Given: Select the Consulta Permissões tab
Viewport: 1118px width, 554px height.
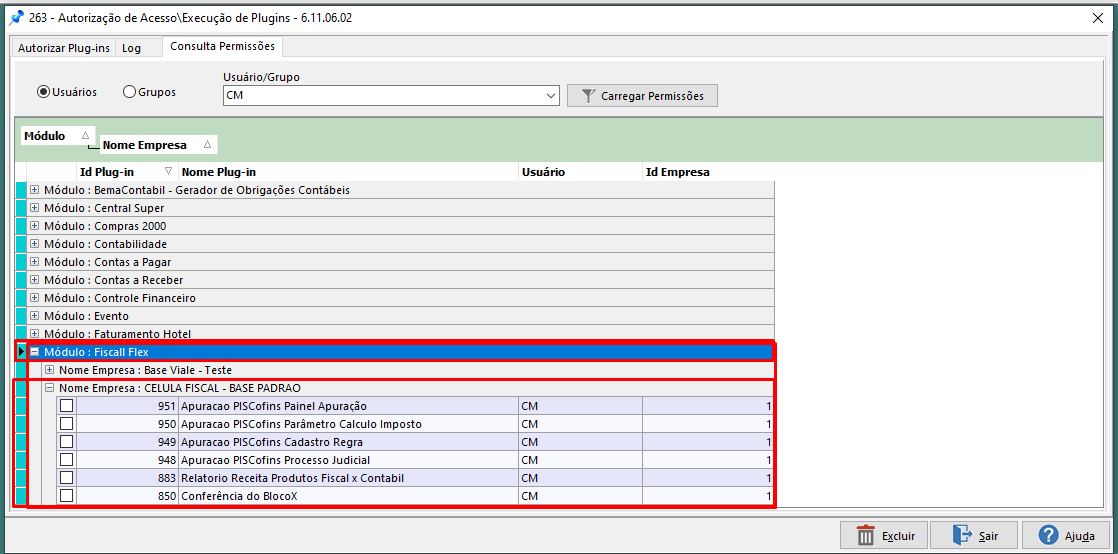Looking at the screenshot, I should pos(222,46).
